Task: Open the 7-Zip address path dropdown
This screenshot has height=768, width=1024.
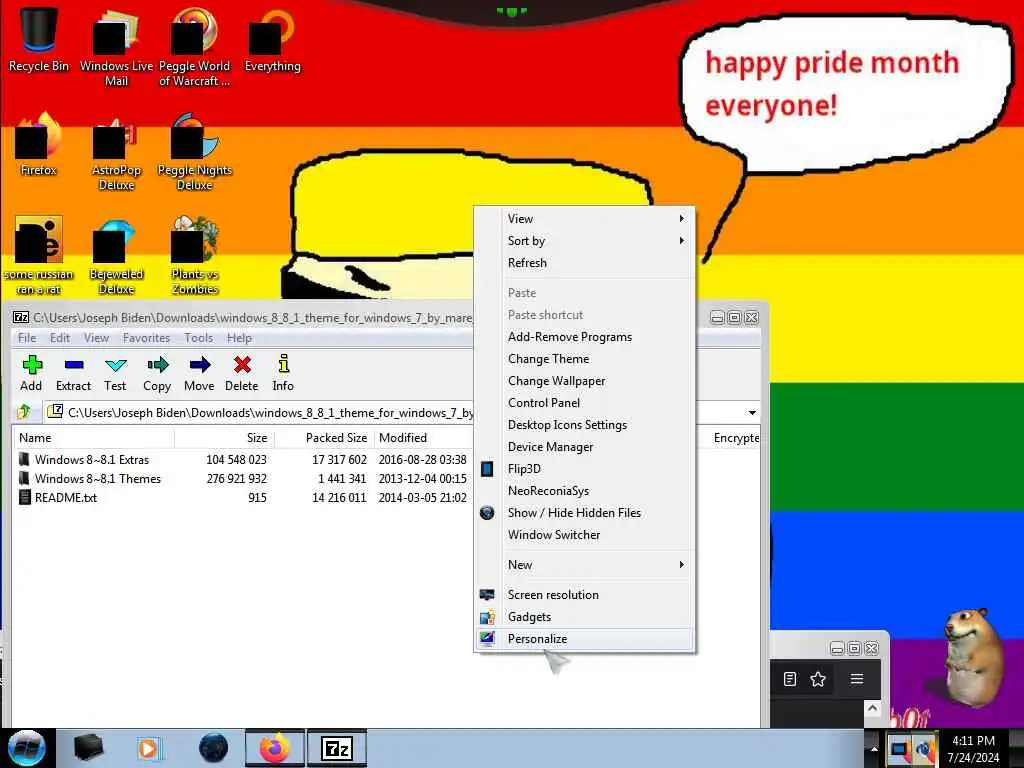Action: [752, 413]
